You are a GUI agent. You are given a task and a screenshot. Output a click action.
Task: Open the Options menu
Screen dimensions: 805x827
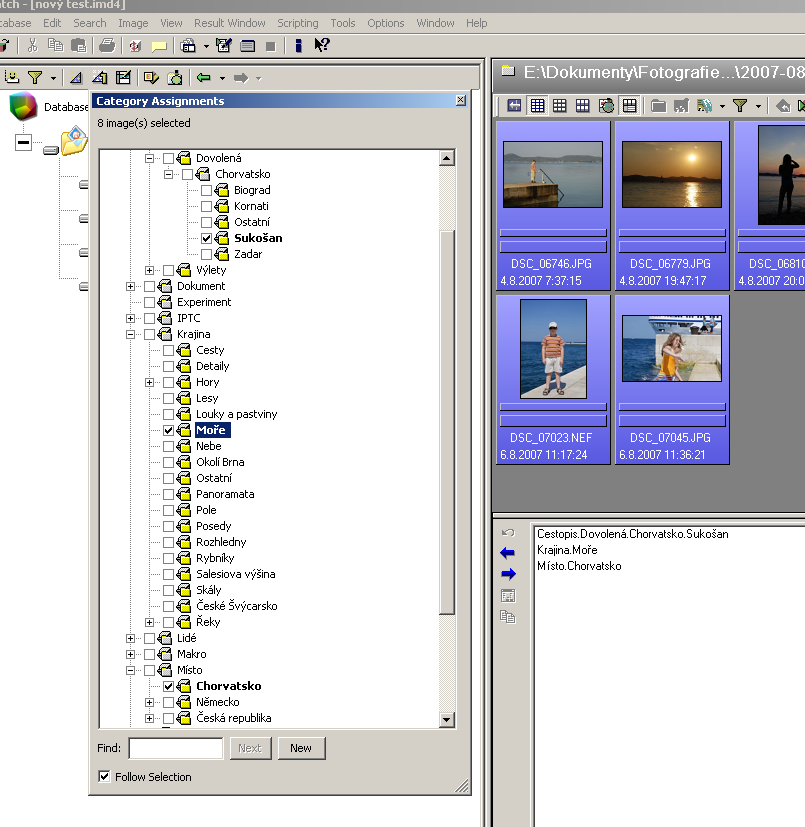[x=386, y=23]
